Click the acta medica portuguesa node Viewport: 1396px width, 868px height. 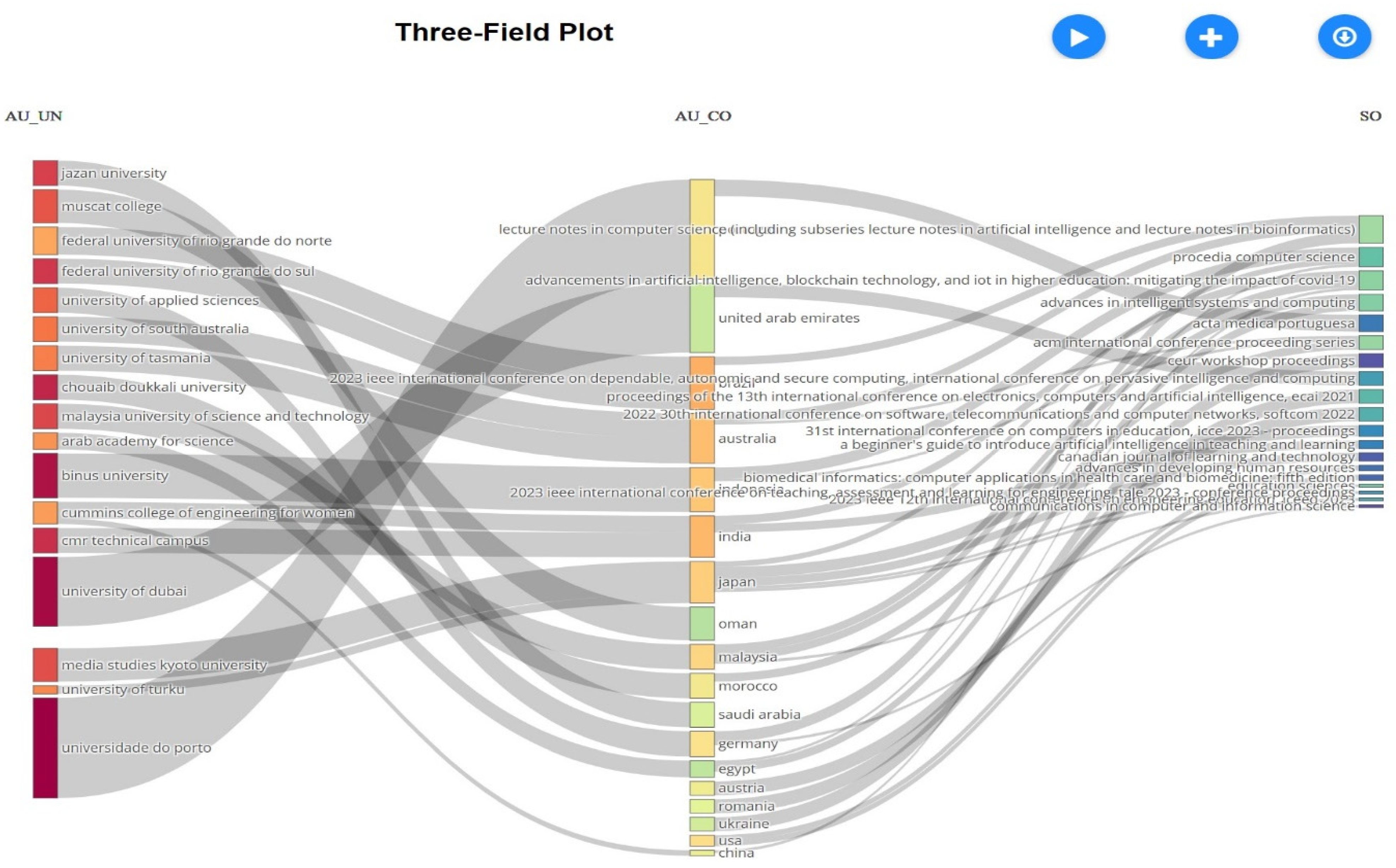pos(1370,323)
